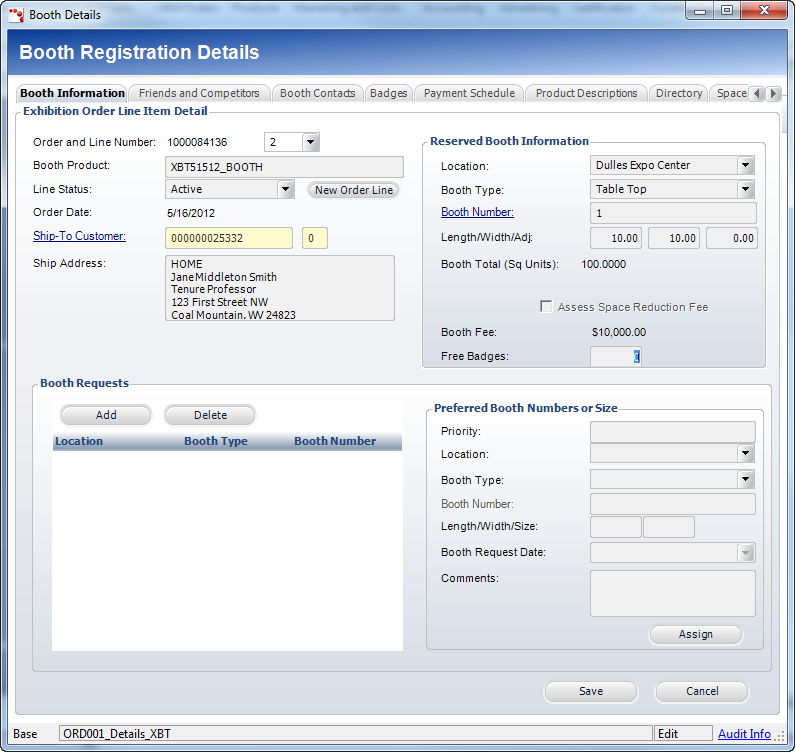This screenshot has width=795, height=752.
Task: Select the Badges tab
Action: (388, 93)
